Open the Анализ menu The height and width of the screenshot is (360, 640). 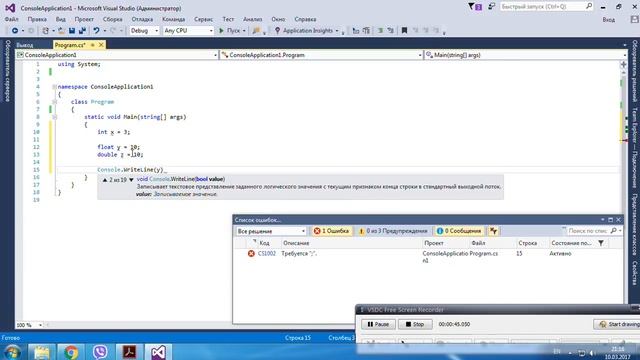pos(253,19)
